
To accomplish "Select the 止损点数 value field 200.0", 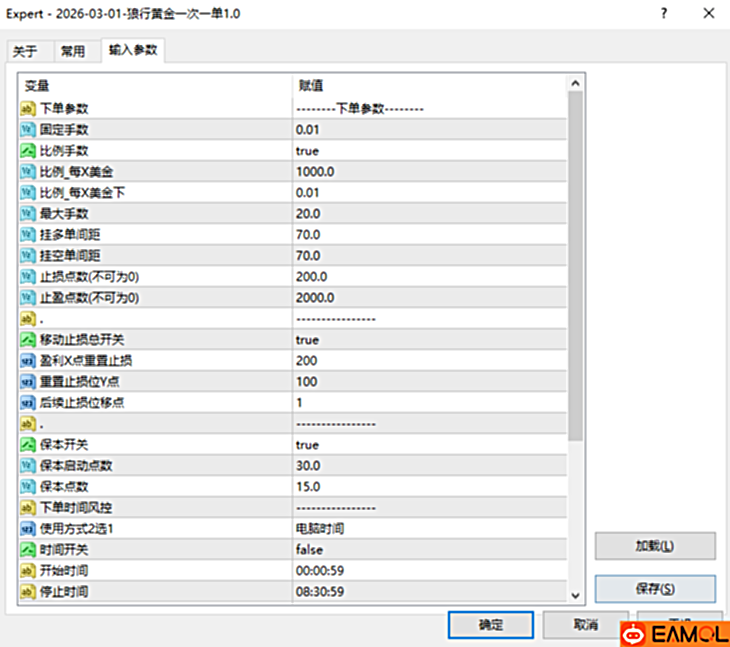I will pos(311,277).
